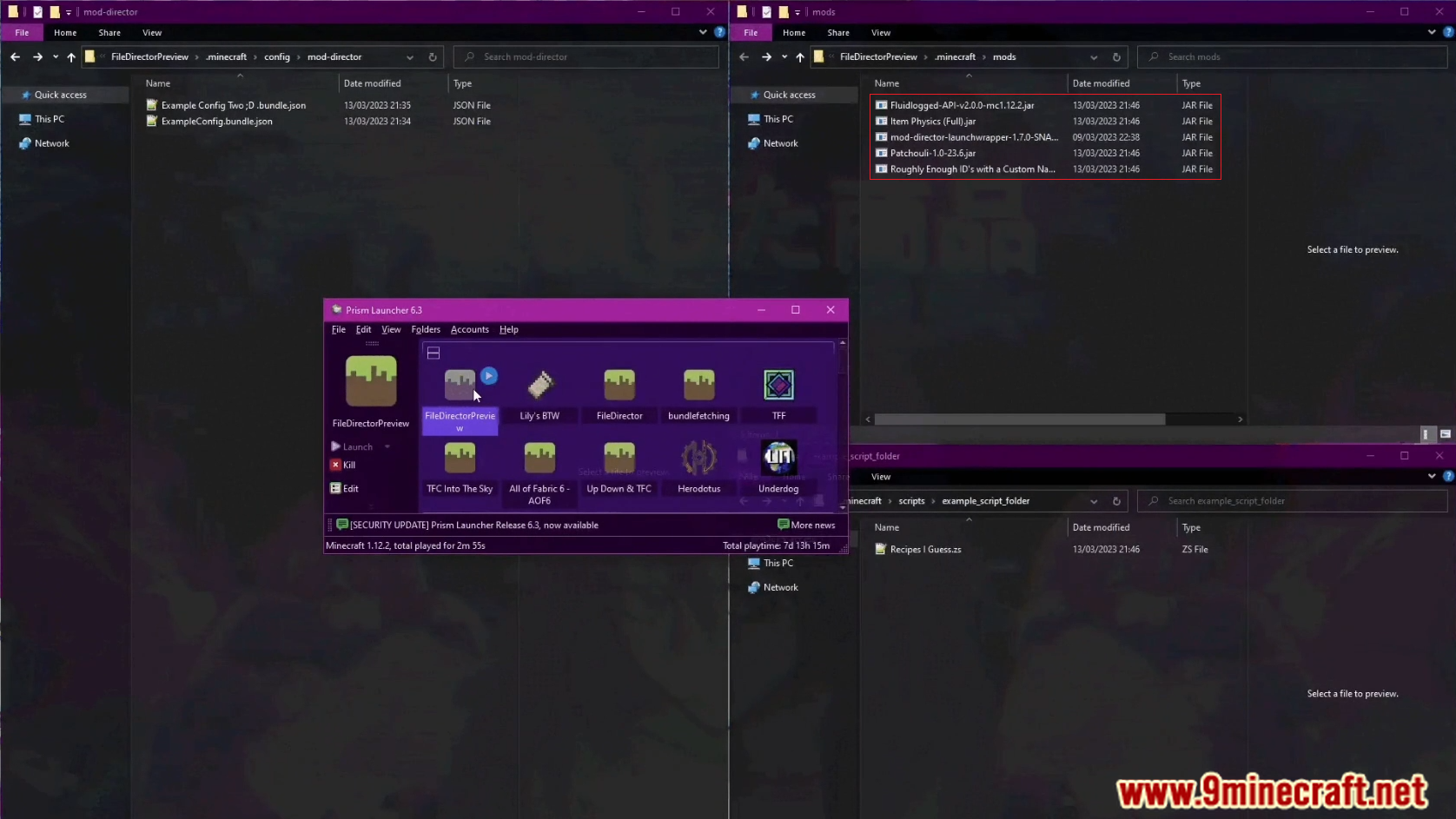This screenshot has width=1456, height=819.
Task: Open the security update news link
Action: (x=467, y=525)
